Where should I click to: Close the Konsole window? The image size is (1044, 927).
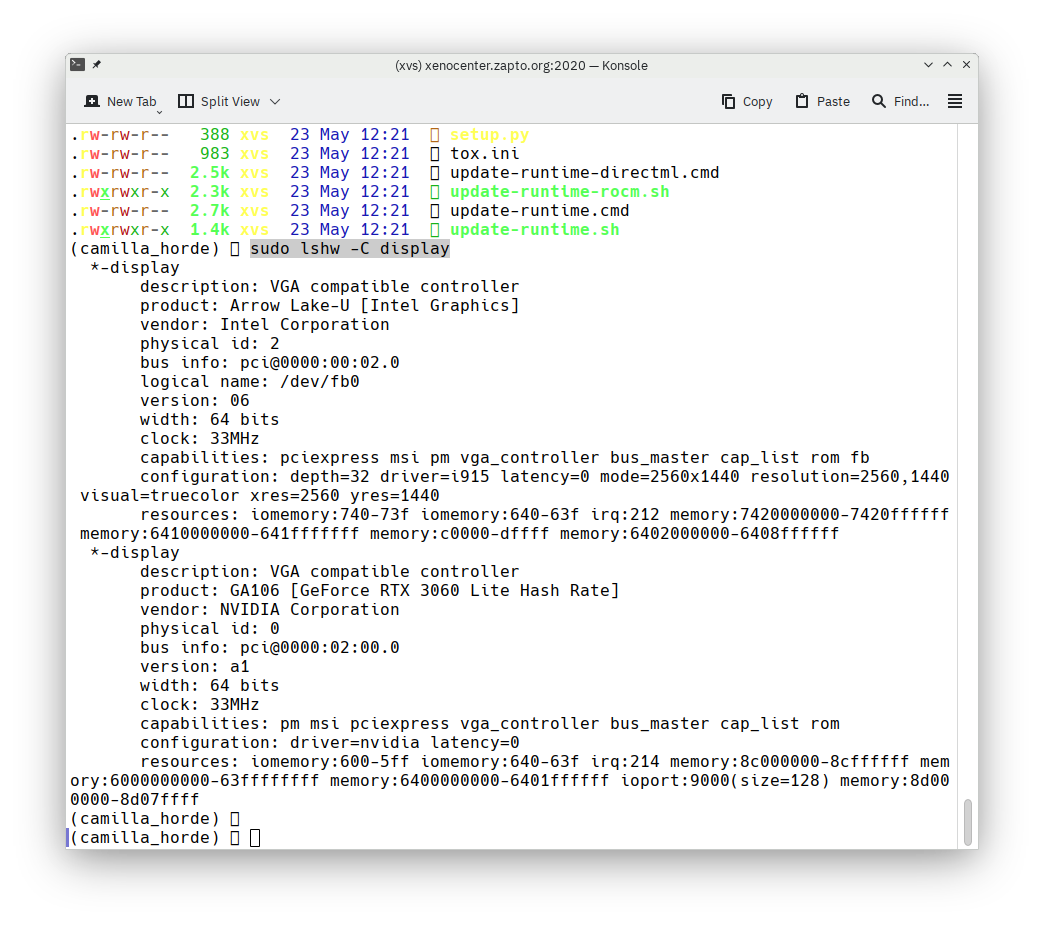tap(966, 65)
